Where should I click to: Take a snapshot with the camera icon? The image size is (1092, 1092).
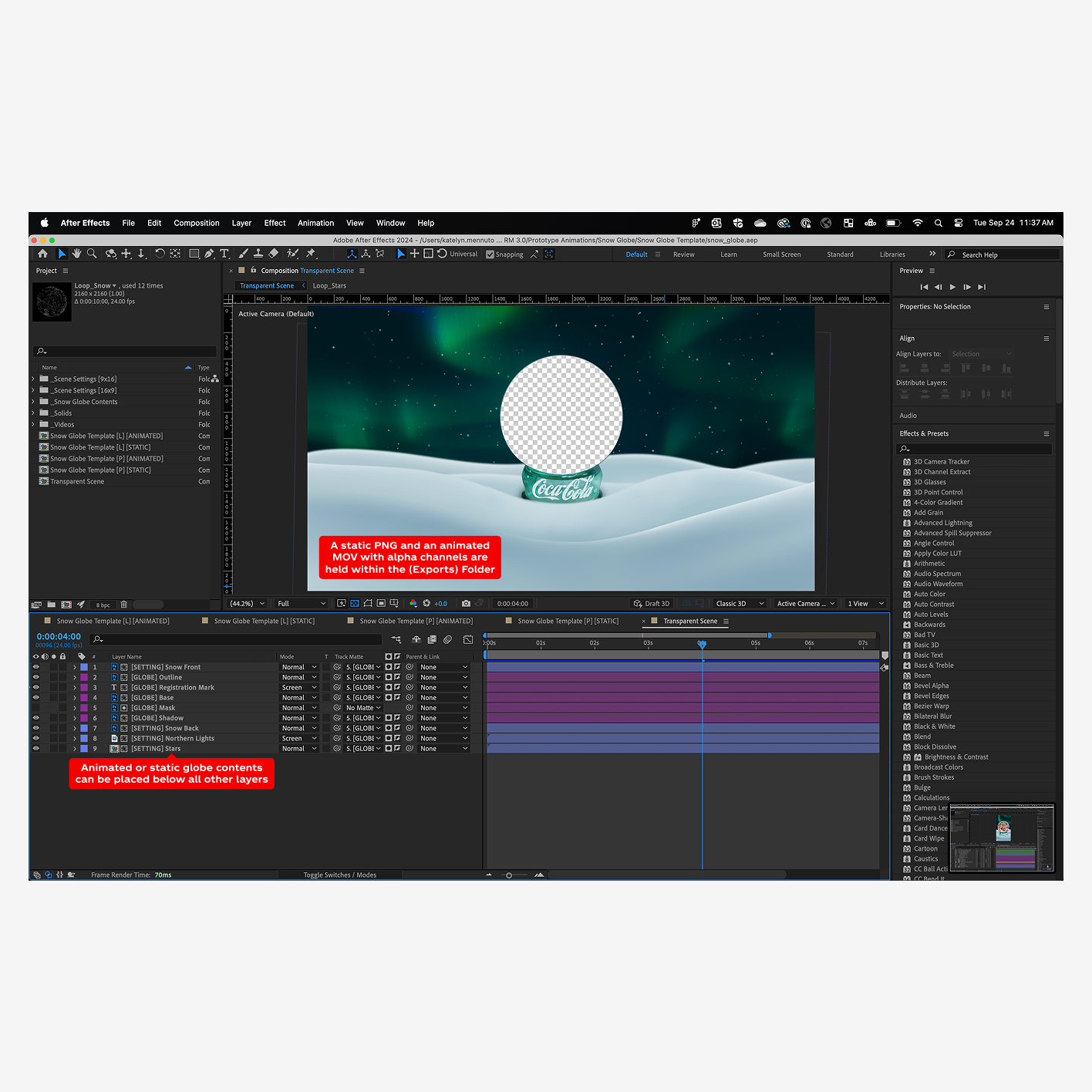(x=466, y=604)
